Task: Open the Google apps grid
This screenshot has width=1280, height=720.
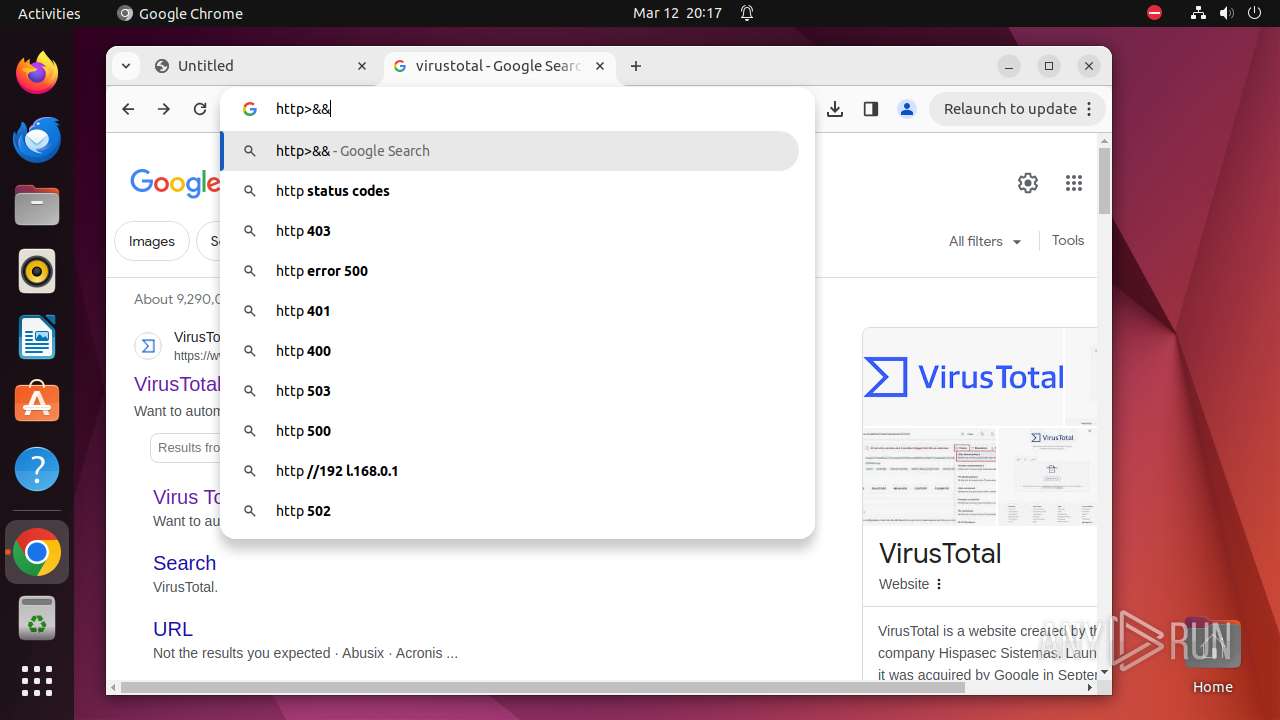Action: tap(1074, 183)
